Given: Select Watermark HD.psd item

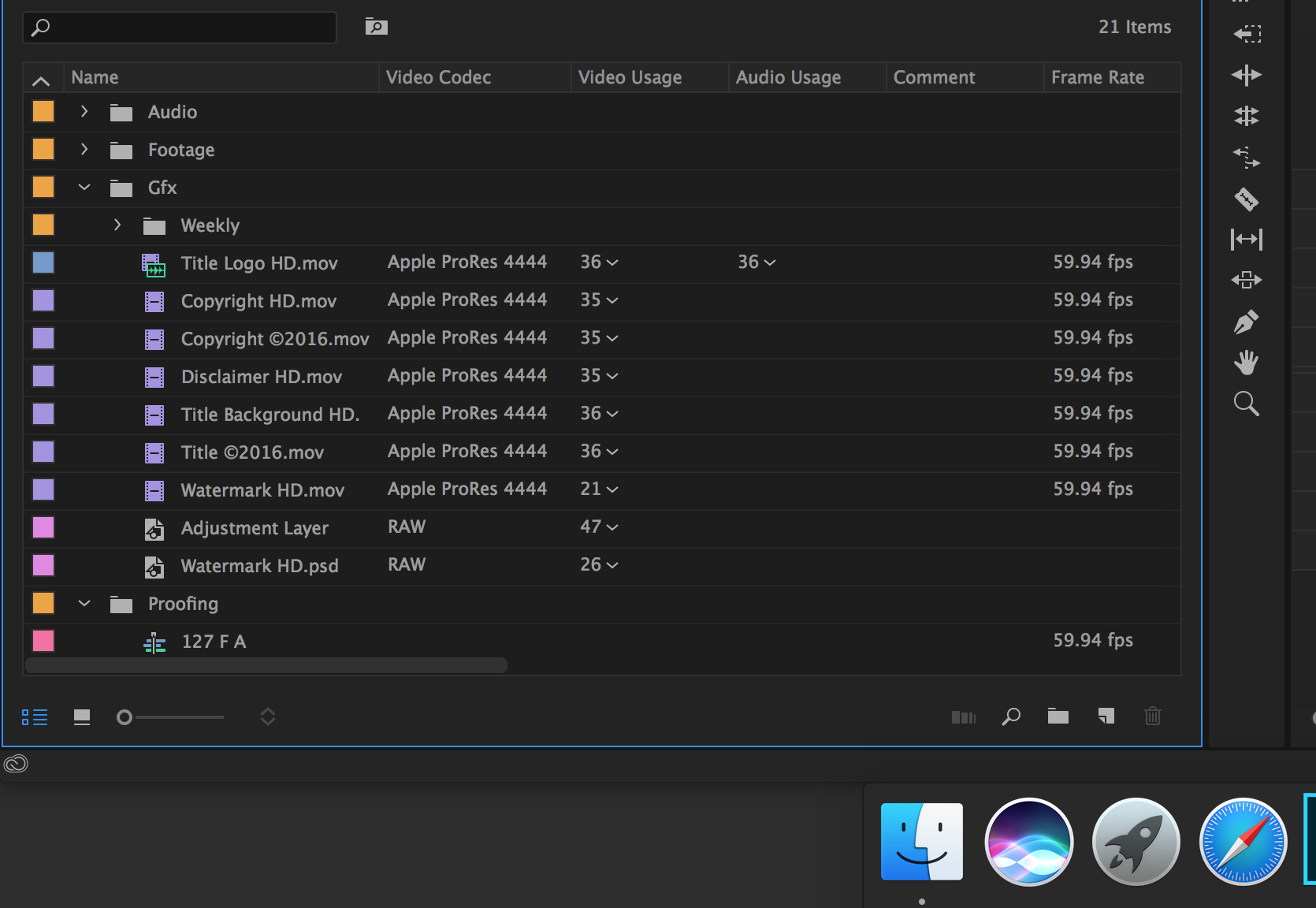Looking at the screenshot, I should click(259, 566).
